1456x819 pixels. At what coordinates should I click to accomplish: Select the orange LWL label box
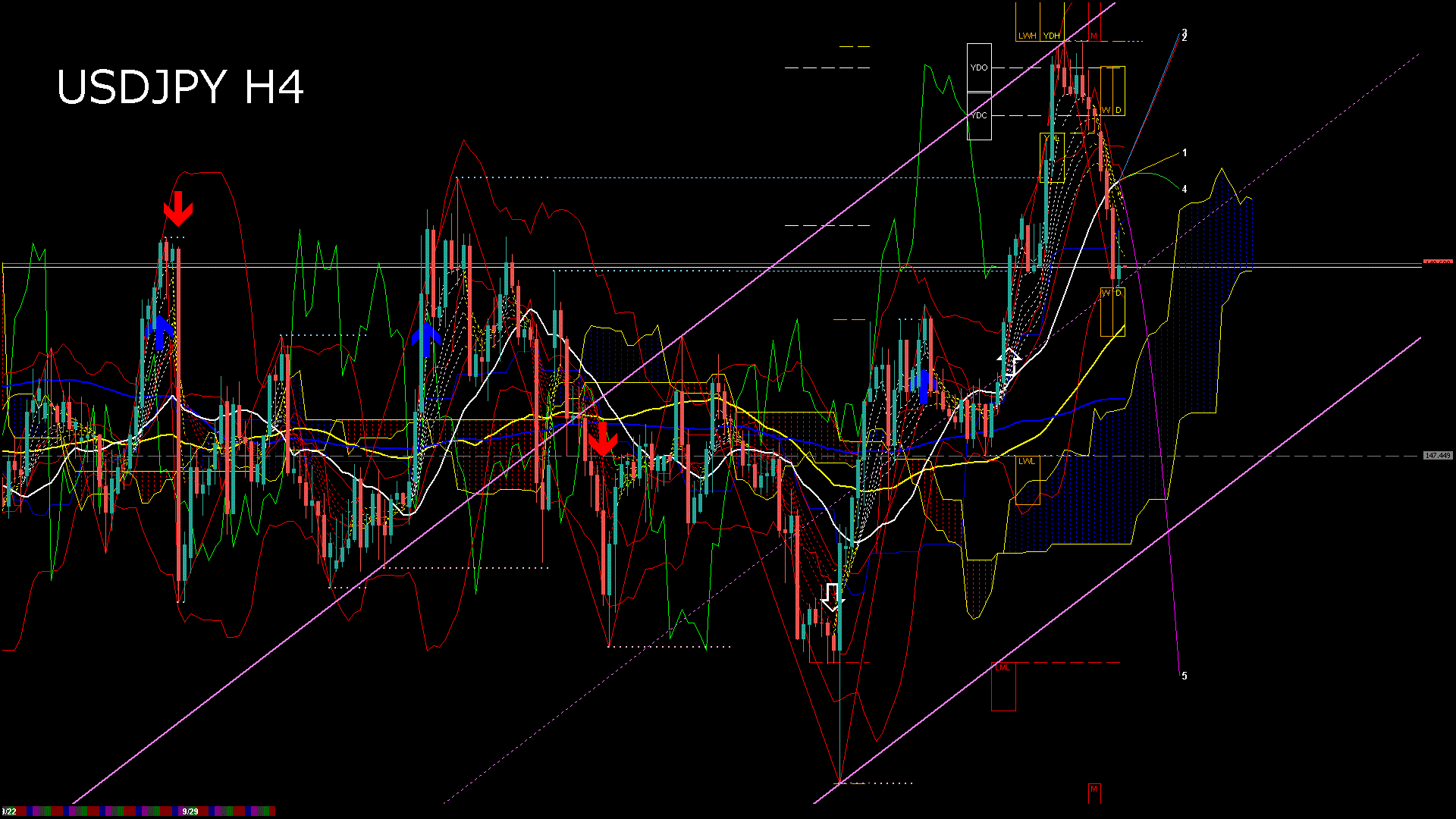pos(1026,461)
